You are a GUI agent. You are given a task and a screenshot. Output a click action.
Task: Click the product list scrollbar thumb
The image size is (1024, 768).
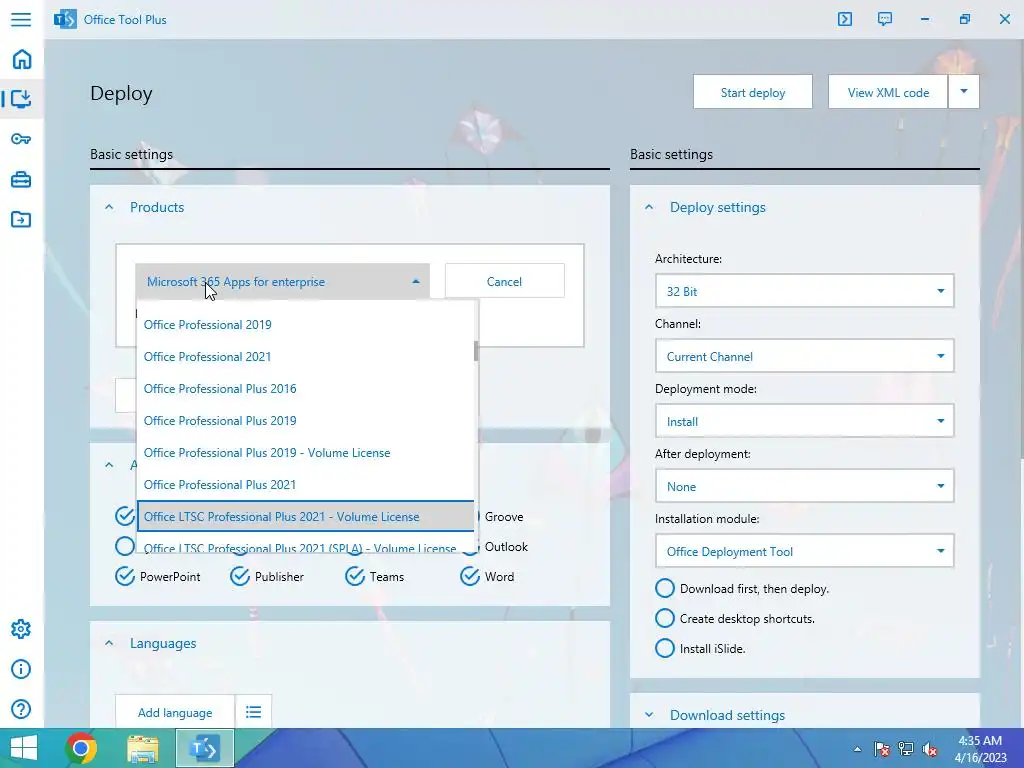476,351
